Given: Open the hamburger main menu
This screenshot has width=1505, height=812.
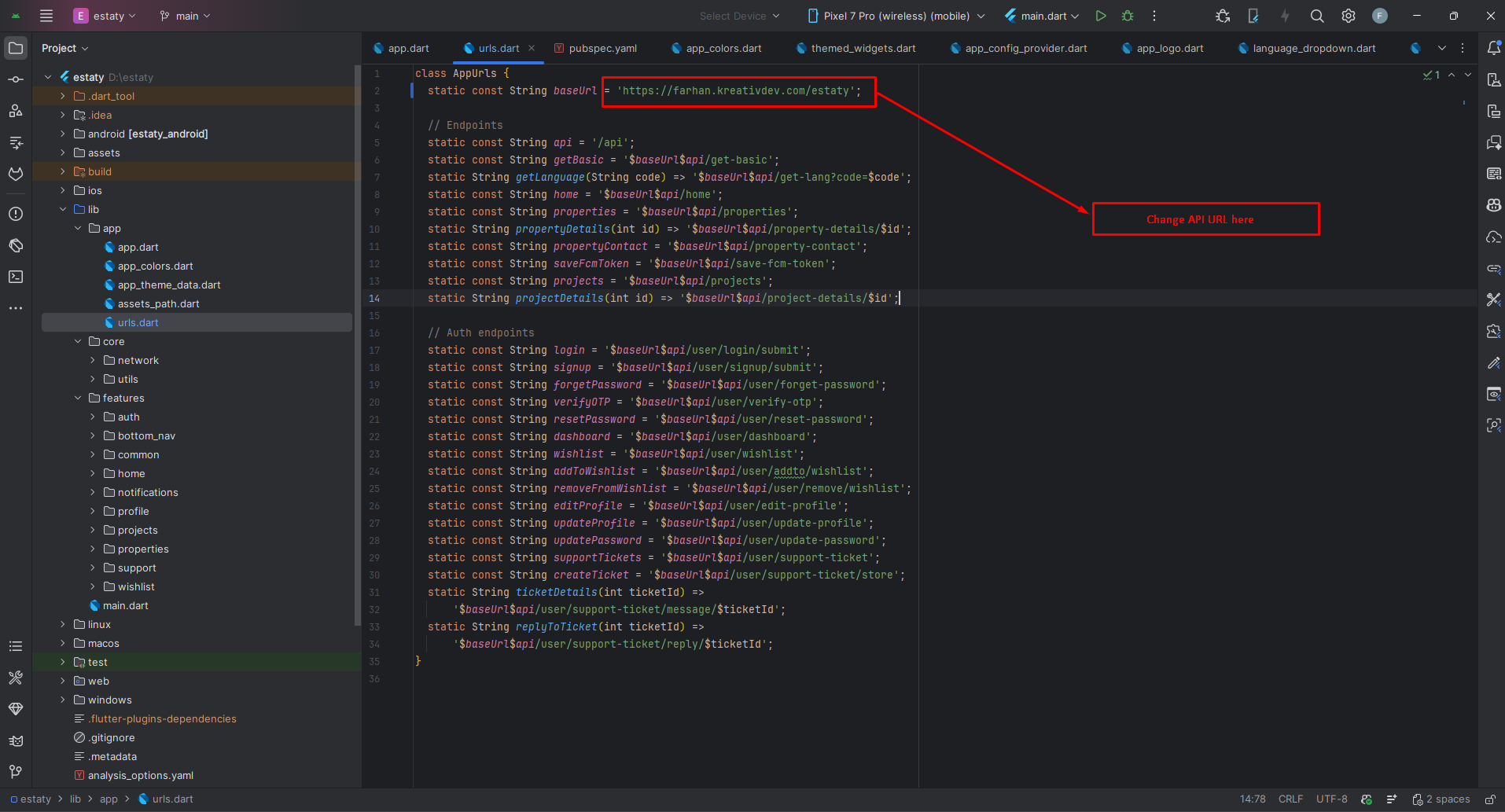Looking at the screenshot, I should pos(46,16).
